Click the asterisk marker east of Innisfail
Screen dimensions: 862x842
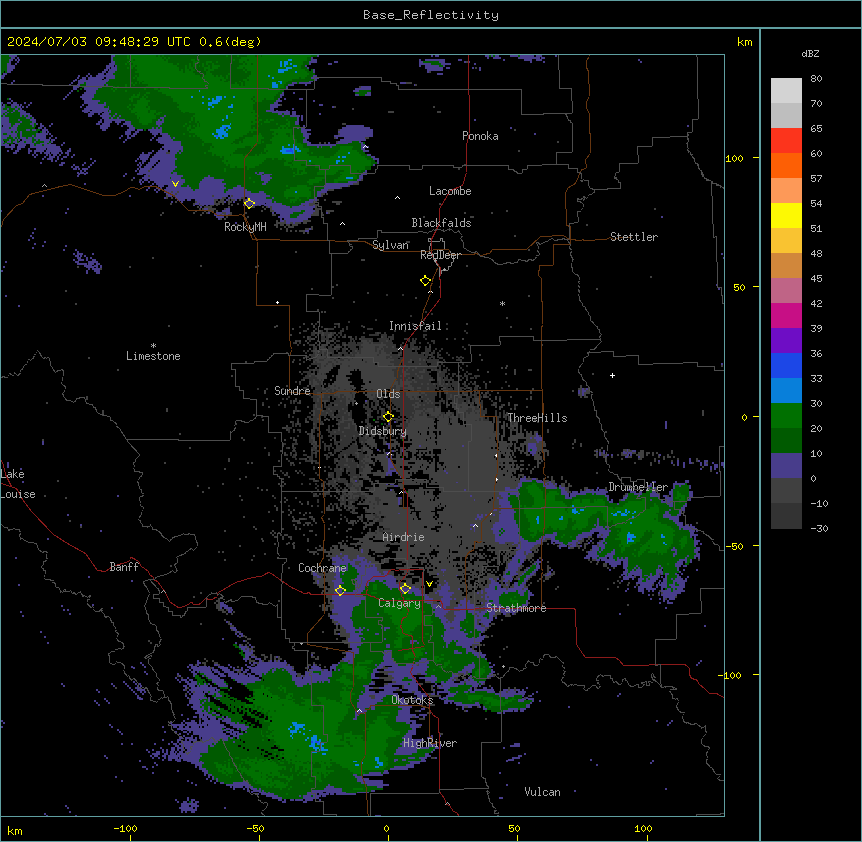tap(502, 303)
